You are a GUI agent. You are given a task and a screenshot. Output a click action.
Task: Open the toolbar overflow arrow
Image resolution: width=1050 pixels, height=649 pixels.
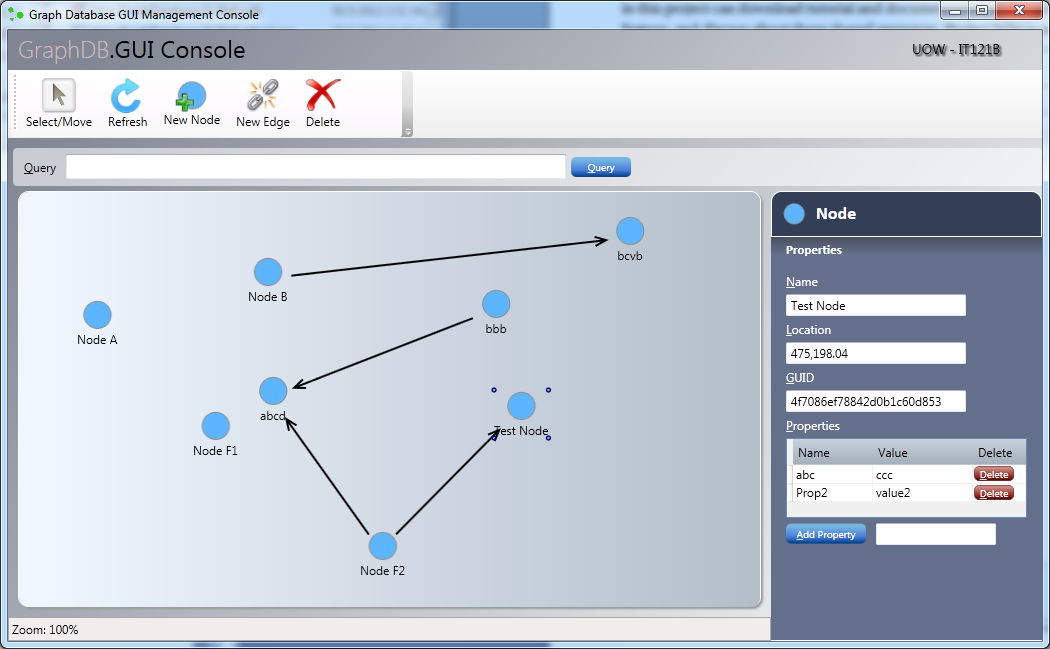point(407,130)
